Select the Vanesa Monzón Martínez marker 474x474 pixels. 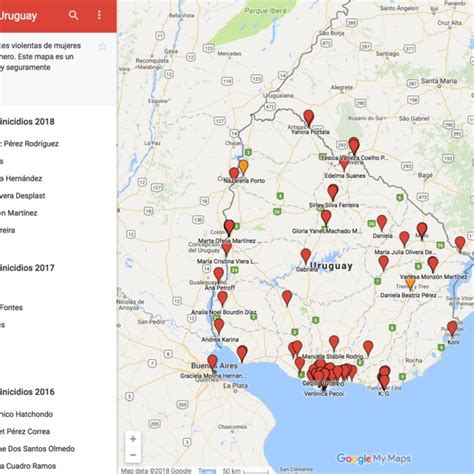click(x=433, y=265)
